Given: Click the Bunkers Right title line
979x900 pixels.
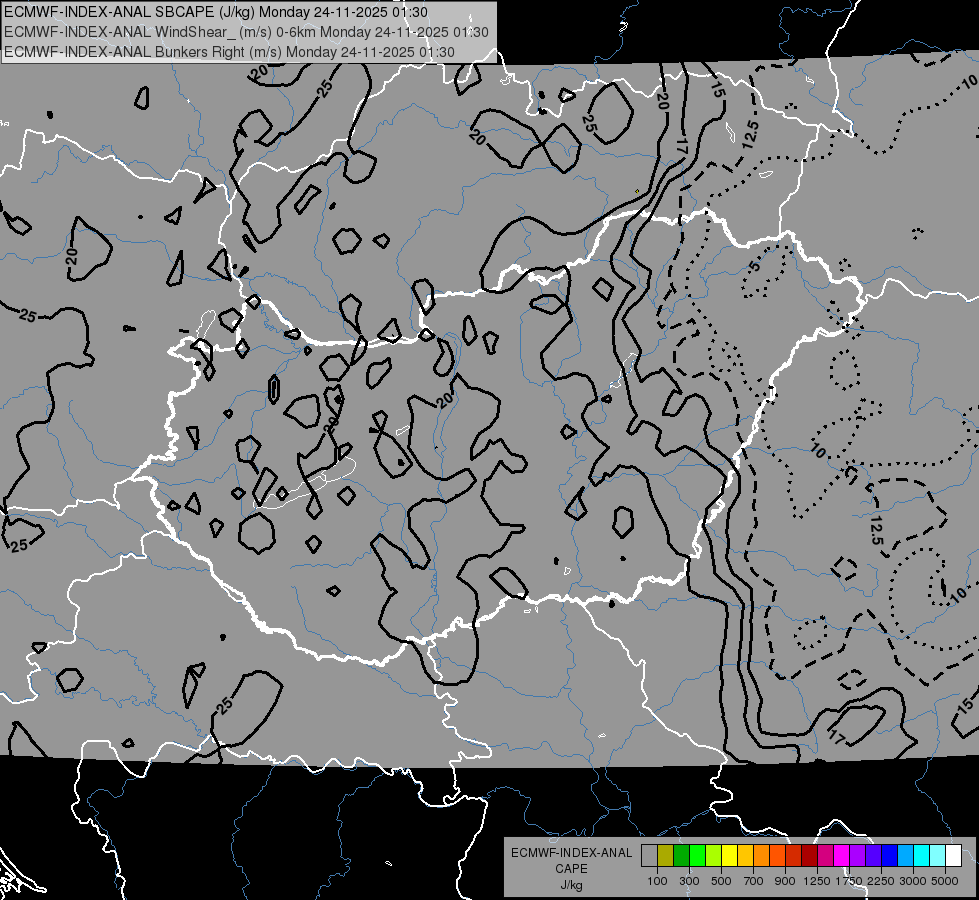Looking at the screenshot, I should (229, 52).
